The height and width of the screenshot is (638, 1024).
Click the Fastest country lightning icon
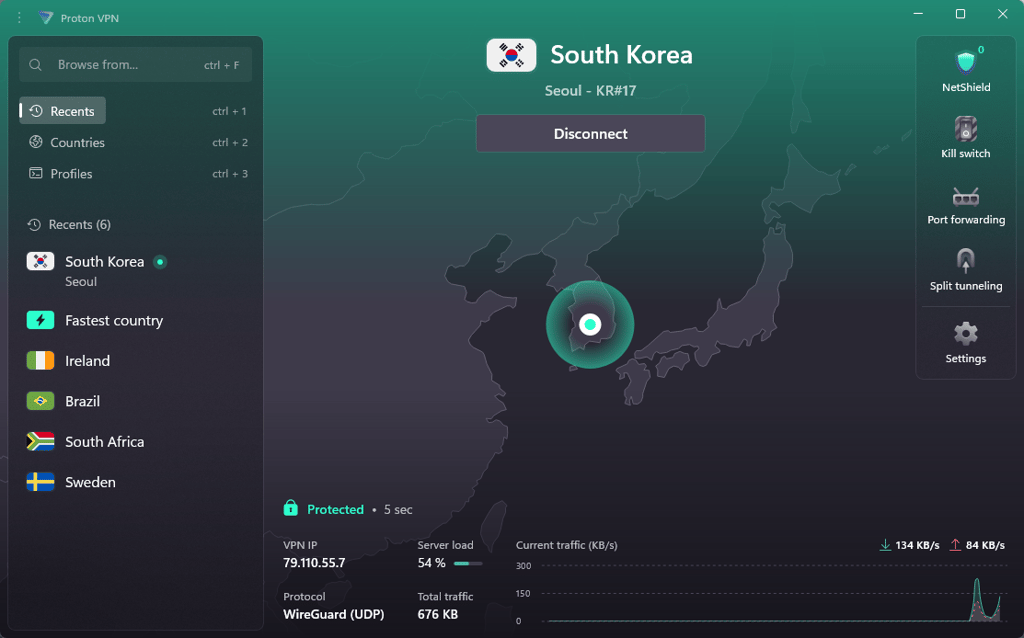tap(40, 320)
